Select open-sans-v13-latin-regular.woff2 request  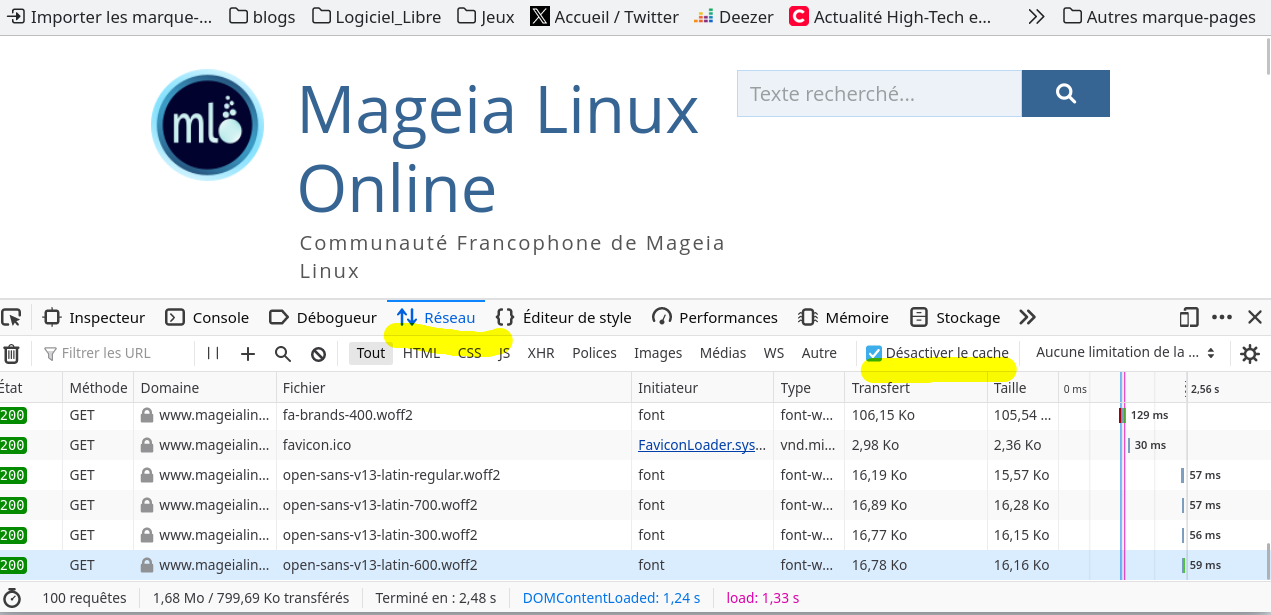[635, 475]
